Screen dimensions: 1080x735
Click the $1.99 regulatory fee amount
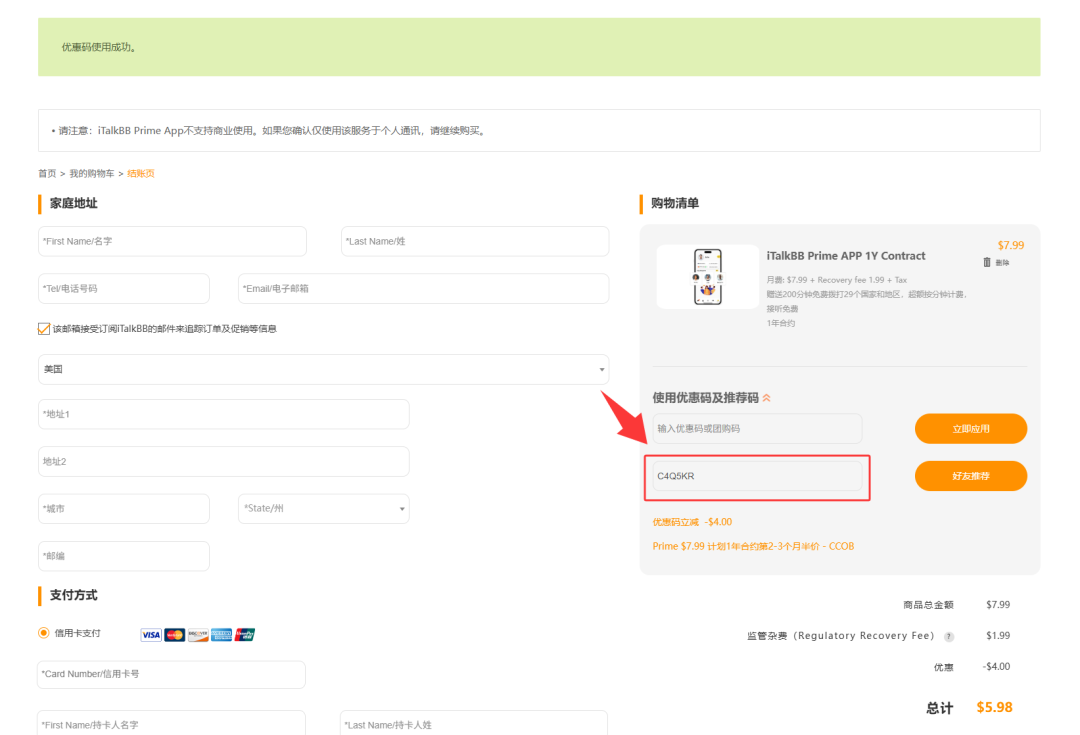[x=998, y=636]
